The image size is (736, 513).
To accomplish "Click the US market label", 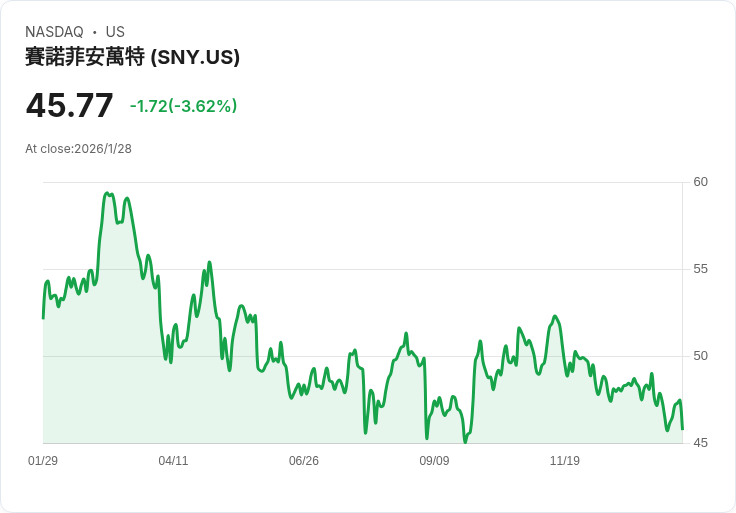I will [x=115, y=32].
